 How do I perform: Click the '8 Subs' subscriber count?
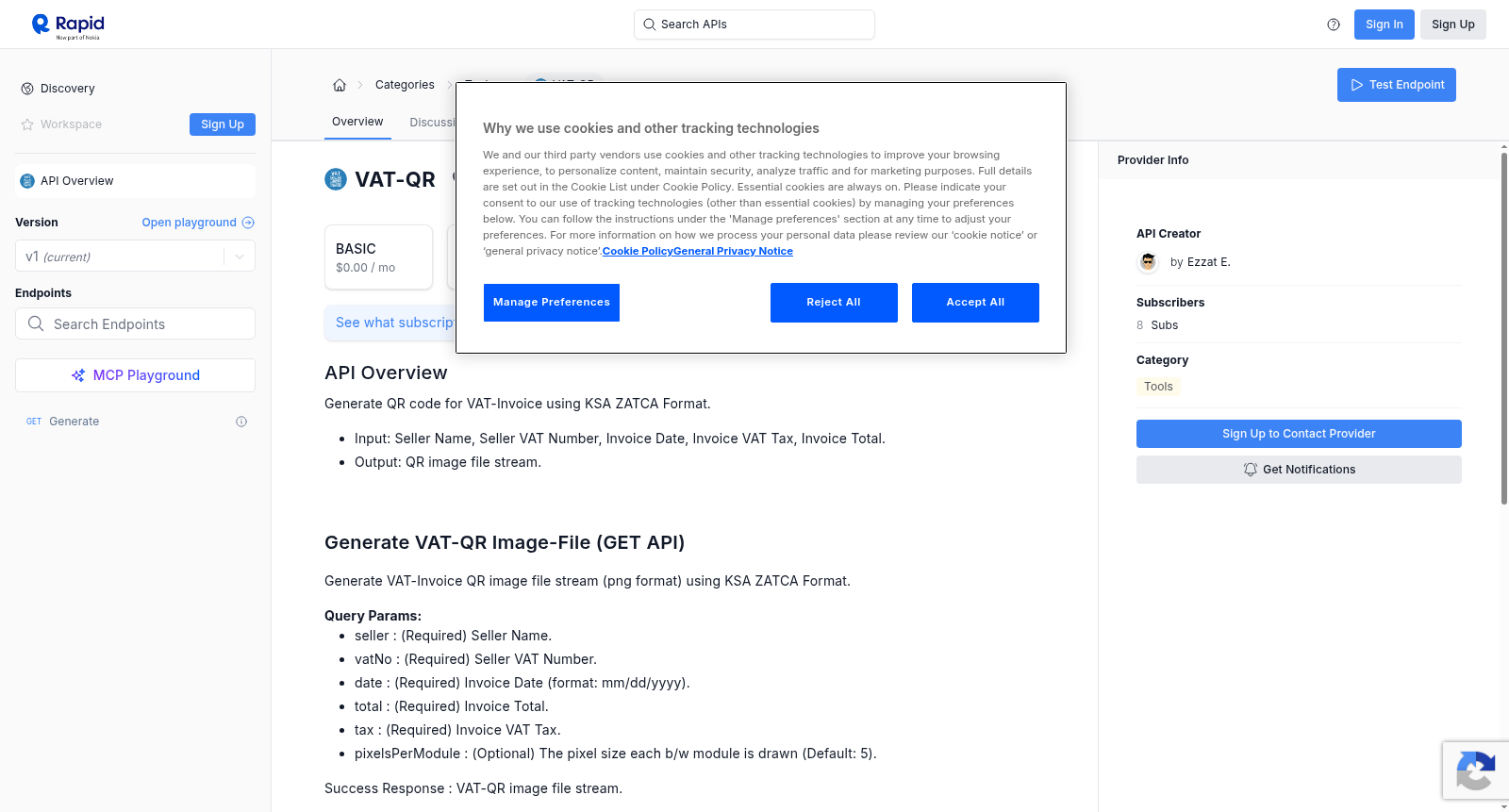tap(1157, 325)
